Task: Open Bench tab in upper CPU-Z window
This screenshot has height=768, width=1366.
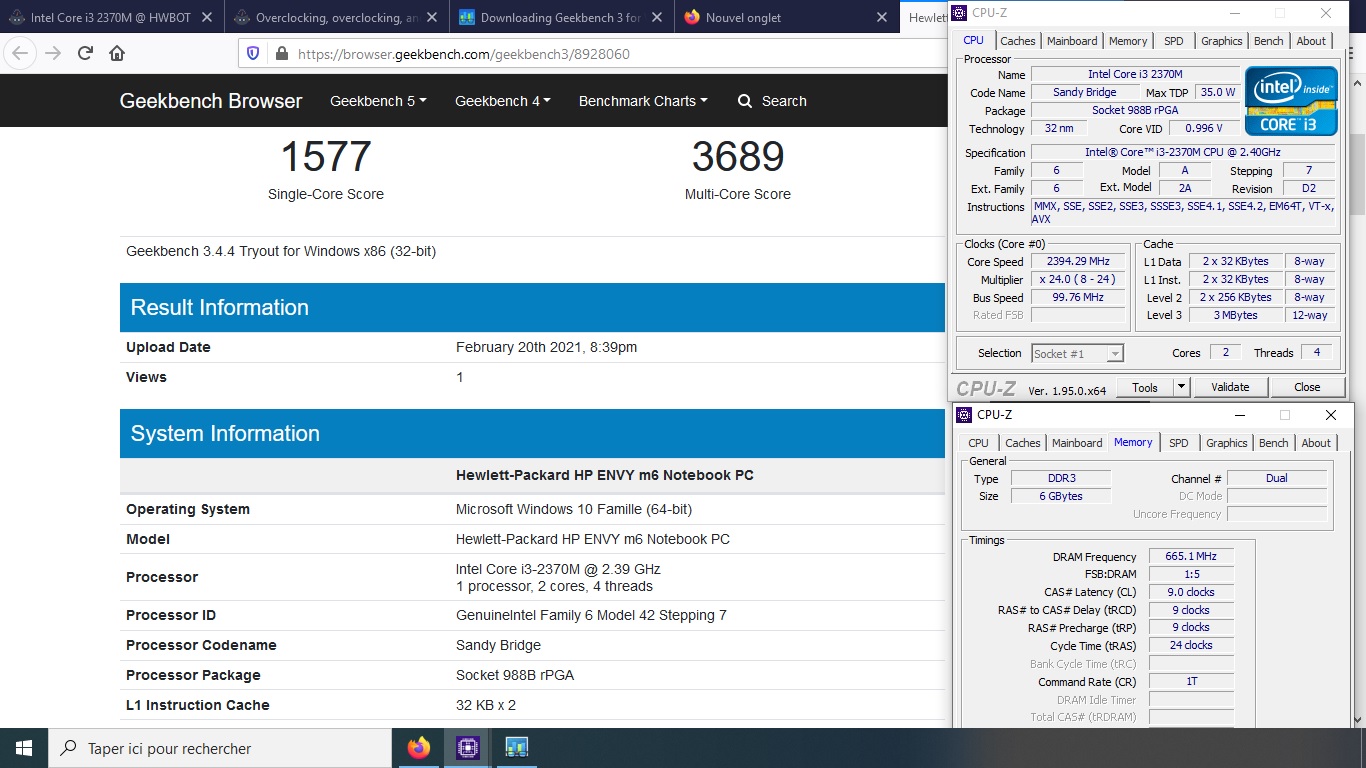Action: (x=1269, y=41)
